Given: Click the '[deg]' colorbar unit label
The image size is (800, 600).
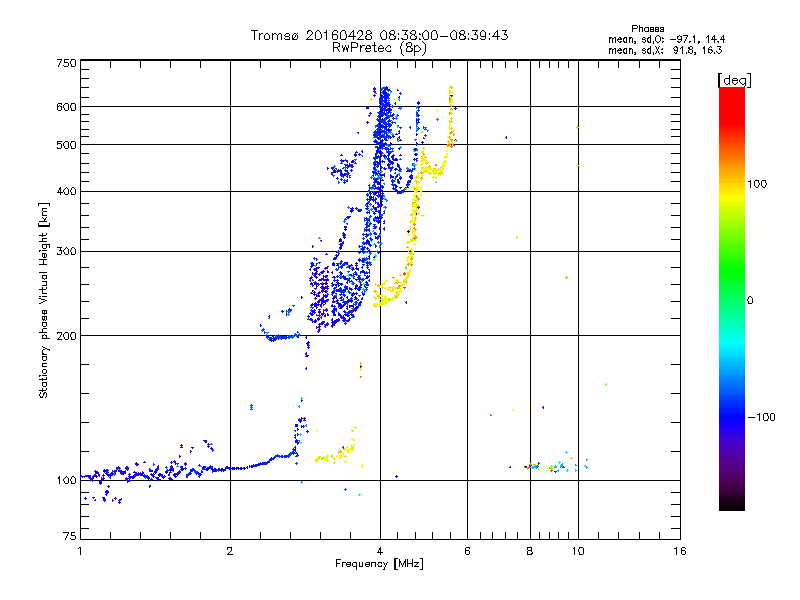Looking at the screenshot, I should click(734, 80).
